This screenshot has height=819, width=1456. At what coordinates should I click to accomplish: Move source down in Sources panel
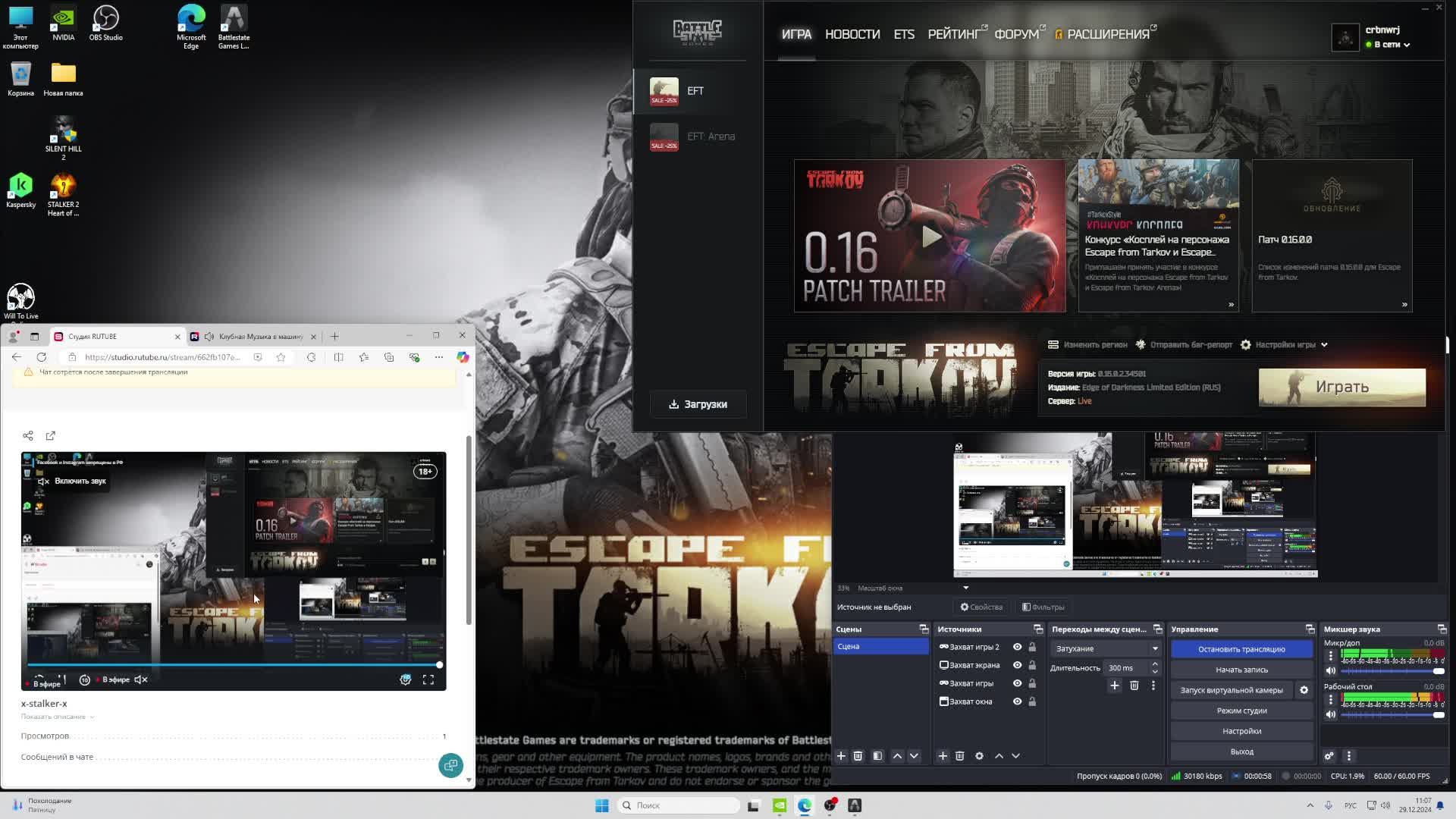click(1015, 756)
